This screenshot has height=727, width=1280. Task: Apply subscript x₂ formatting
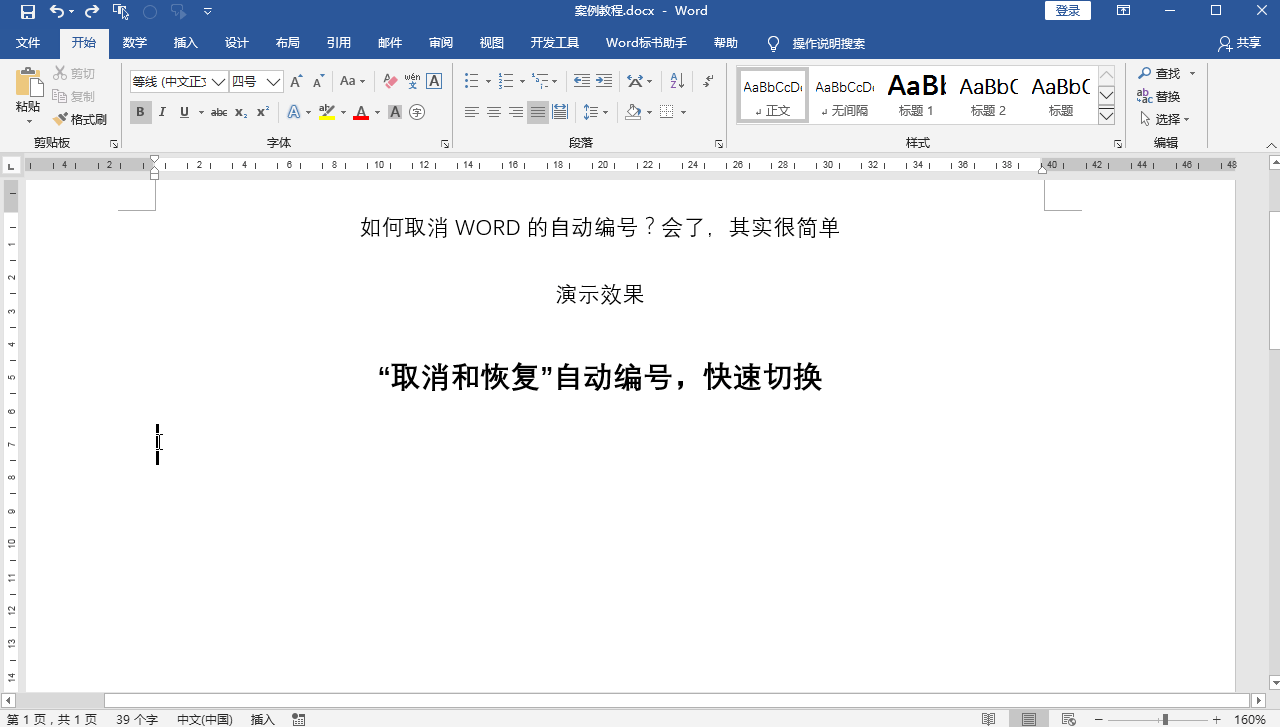pos(241,112)
